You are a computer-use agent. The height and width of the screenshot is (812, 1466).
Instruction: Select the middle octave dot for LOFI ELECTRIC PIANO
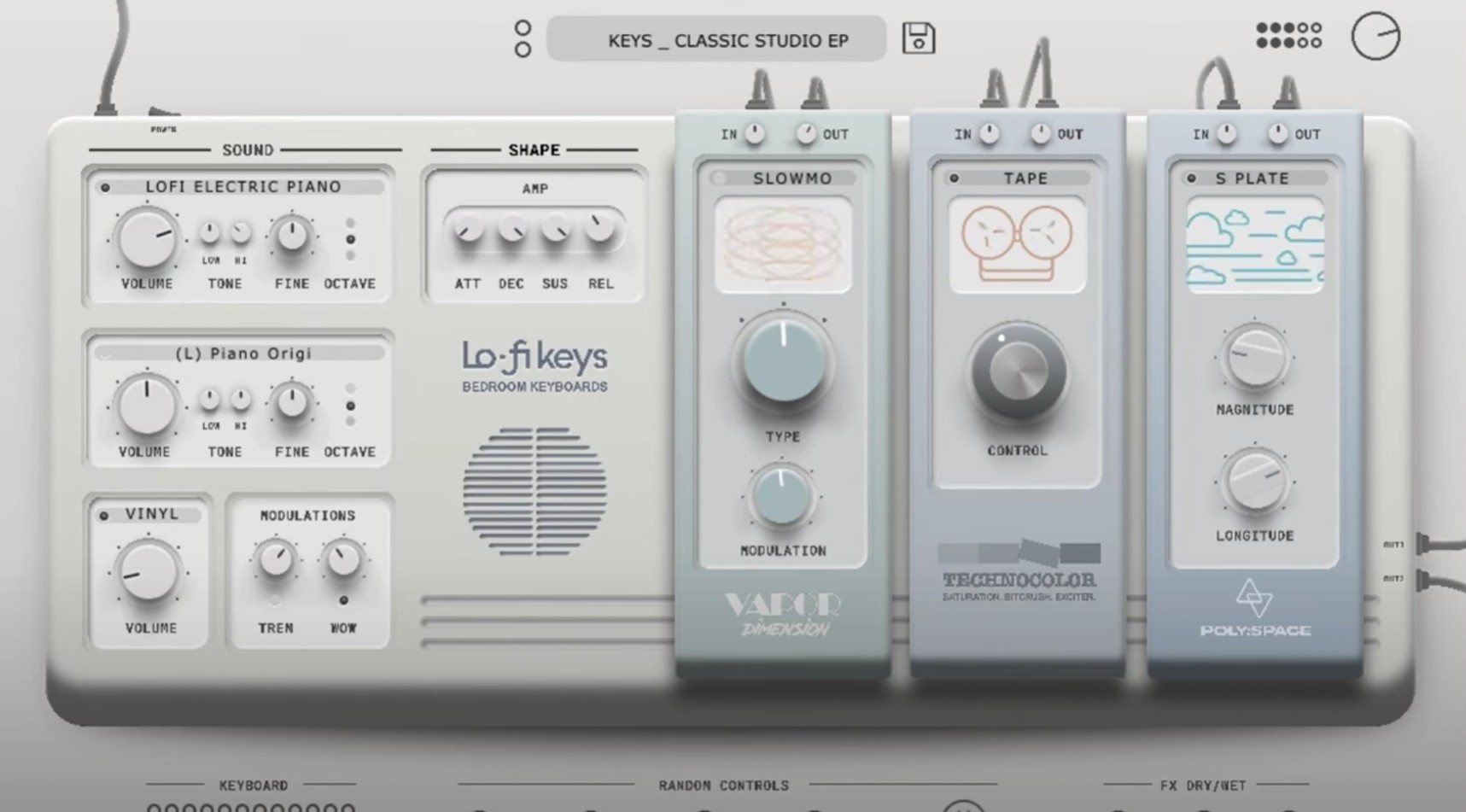coord(350,239)
